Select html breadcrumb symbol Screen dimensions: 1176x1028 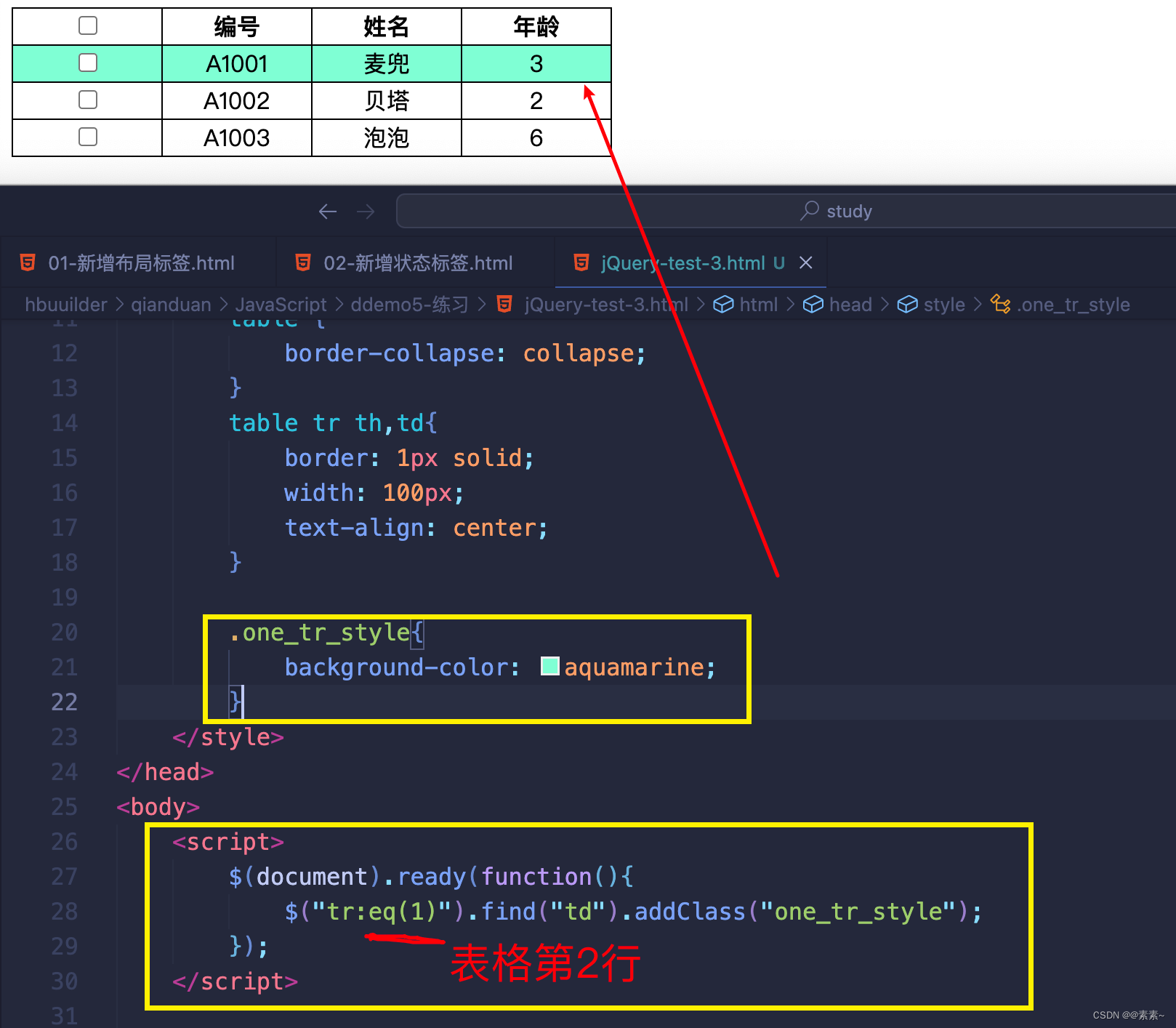759,305
